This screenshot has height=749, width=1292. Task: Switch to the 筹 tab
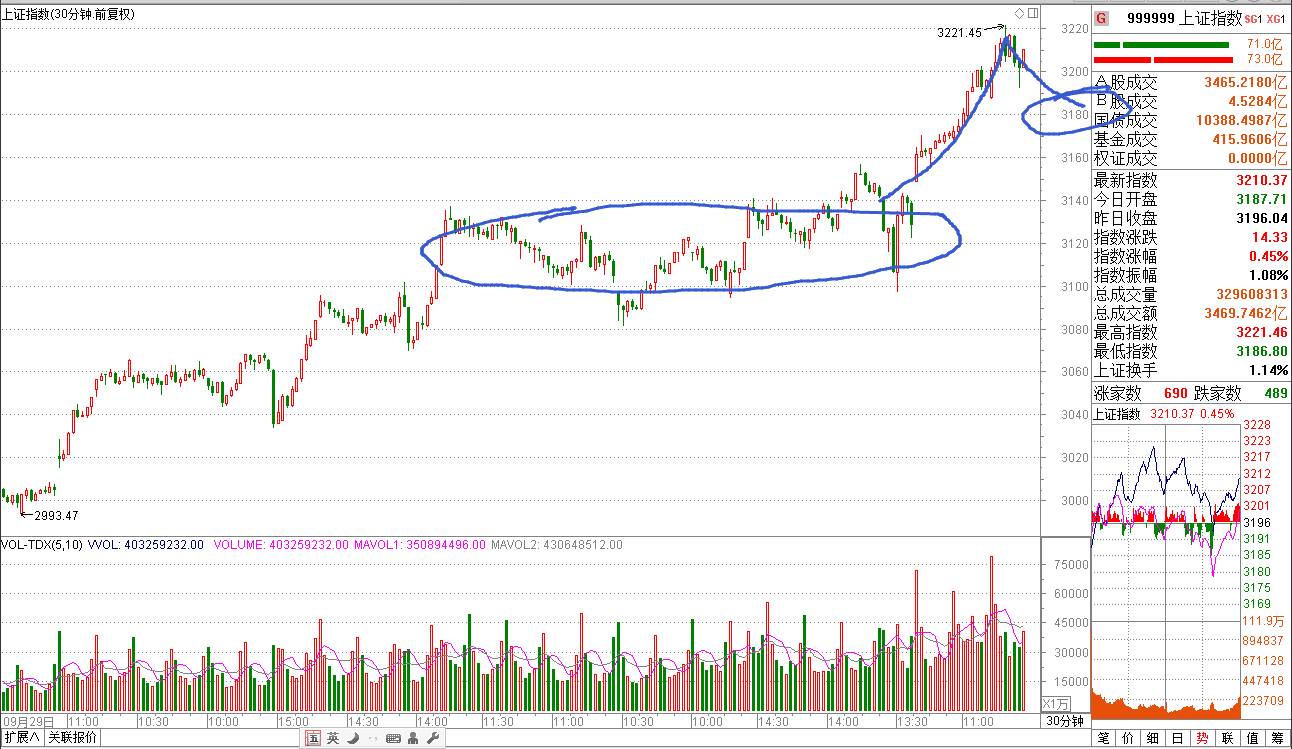(1277, 738)
